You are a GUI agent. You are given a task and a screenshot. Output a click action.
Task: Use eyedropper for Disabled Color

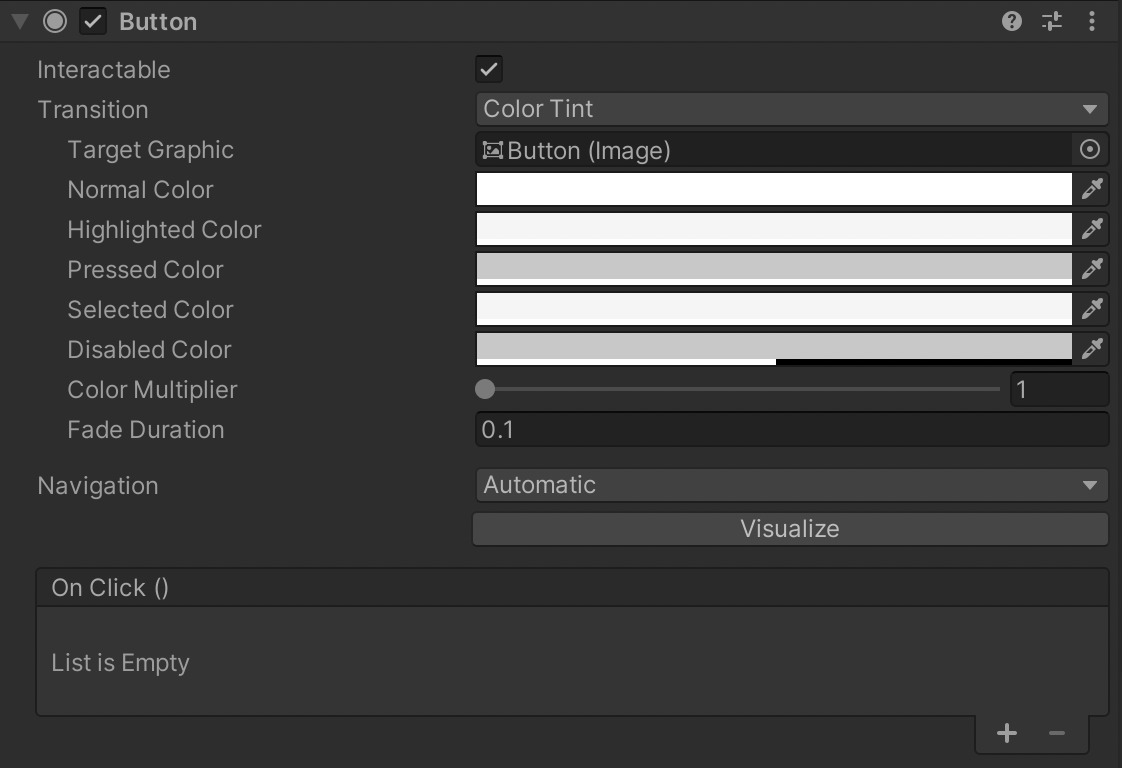click(x=1092, y=349)
